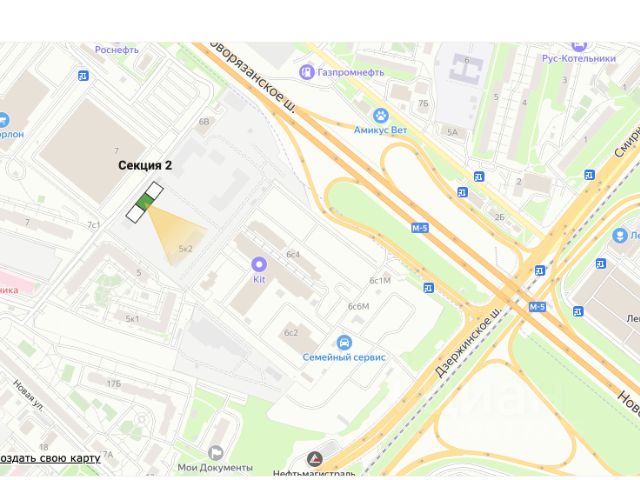Select the Мои Документы flag icon
The image size is (640, 480).
[x=216, y=453]
